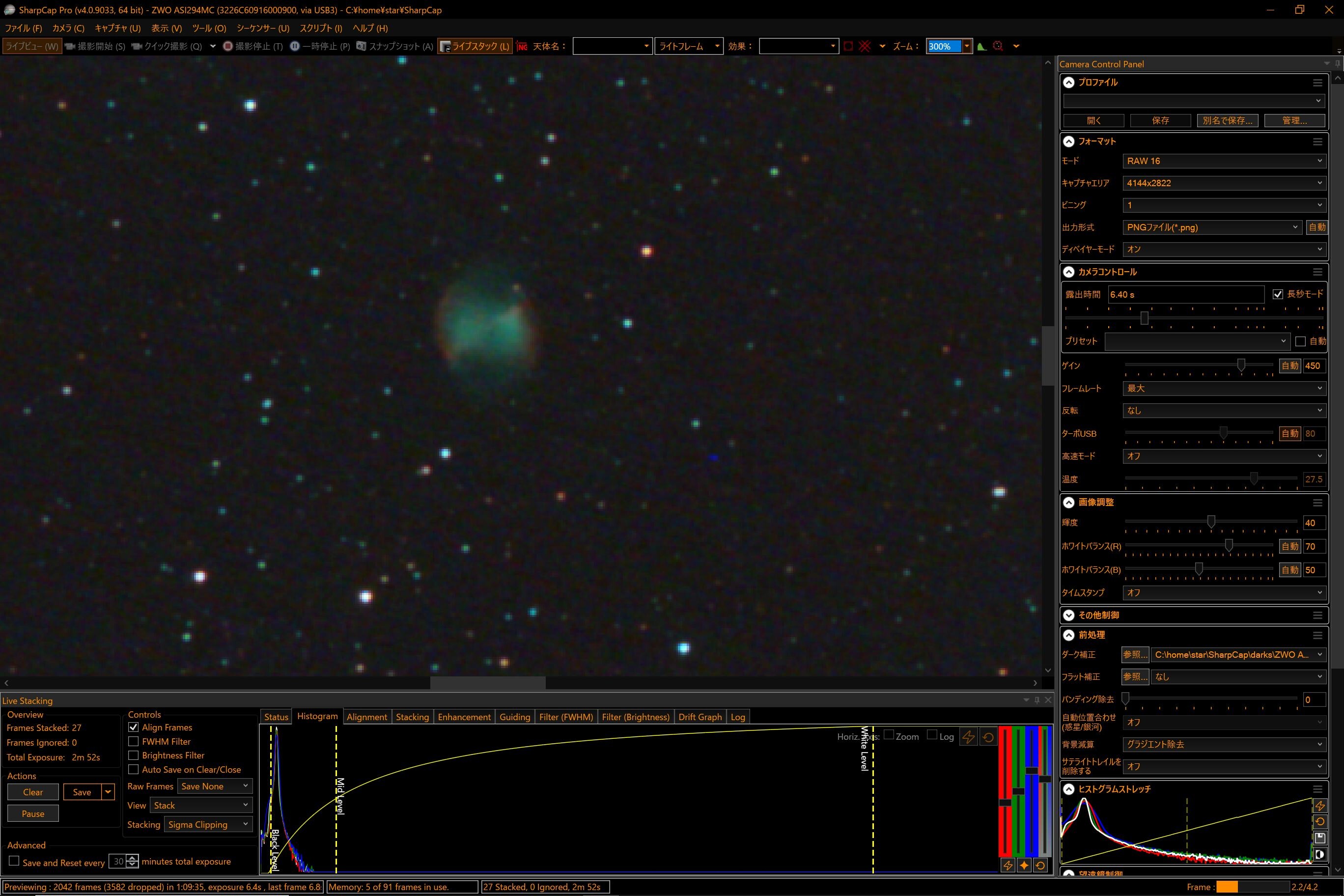Screen dimensions: 1344x896
Task: Click the 露出時間 input field
Action: click(x=1185, y=294)
